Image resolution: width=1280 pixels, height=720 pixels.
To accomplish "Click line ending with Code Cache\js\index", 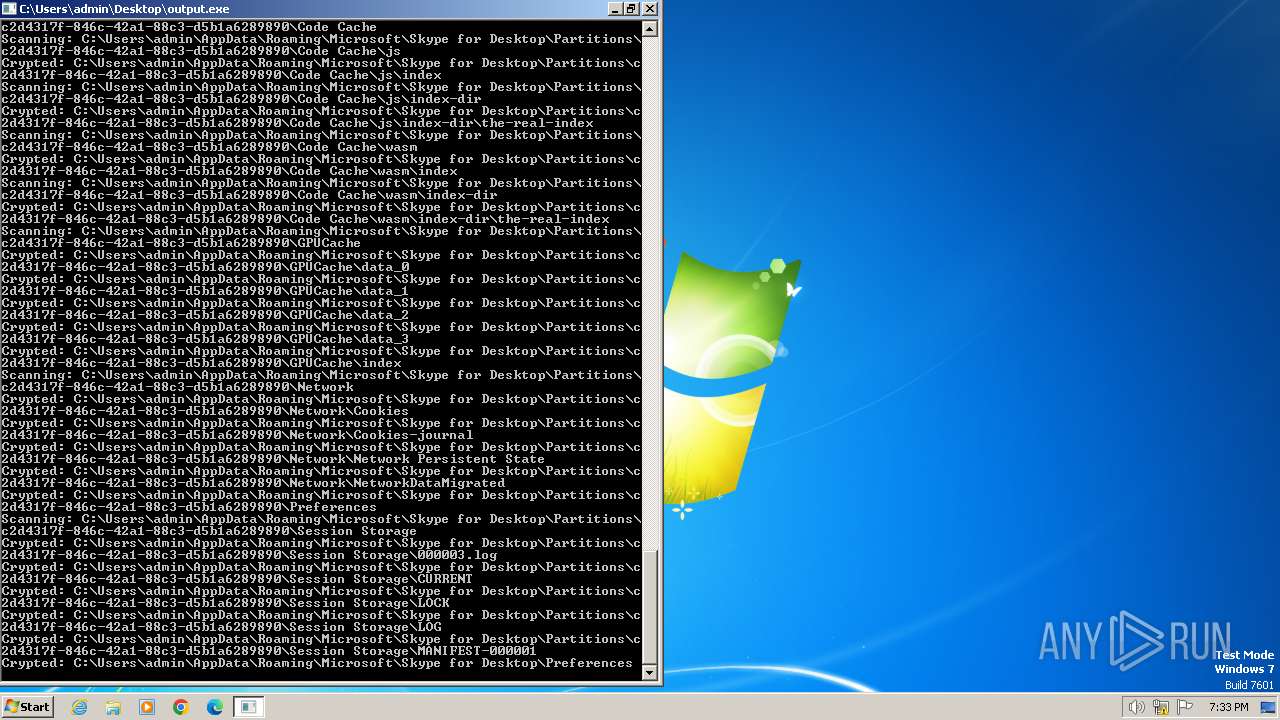I will pos(220,75).
